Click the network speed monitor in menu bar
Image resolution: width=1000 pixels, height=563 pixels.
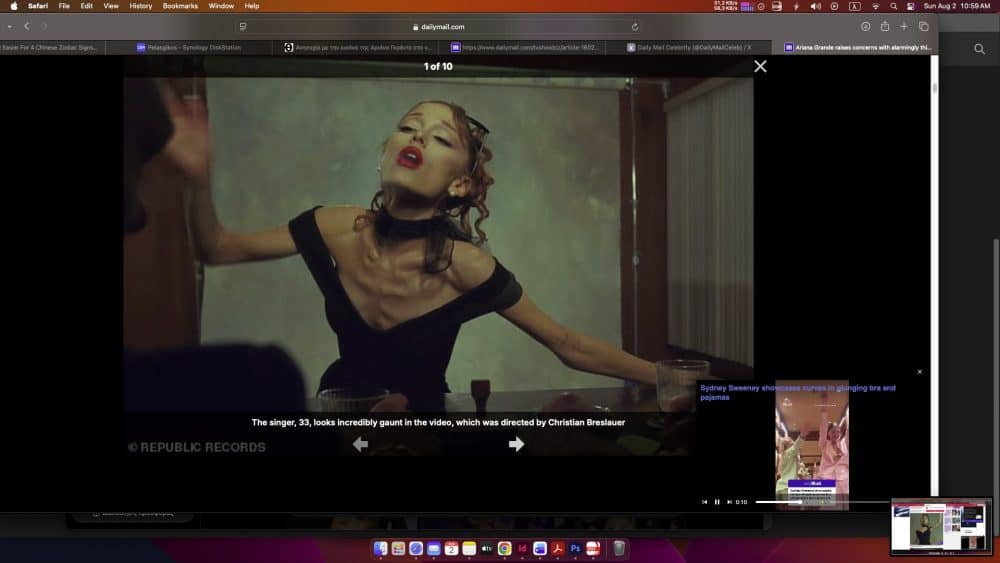(x=725, y=6)
